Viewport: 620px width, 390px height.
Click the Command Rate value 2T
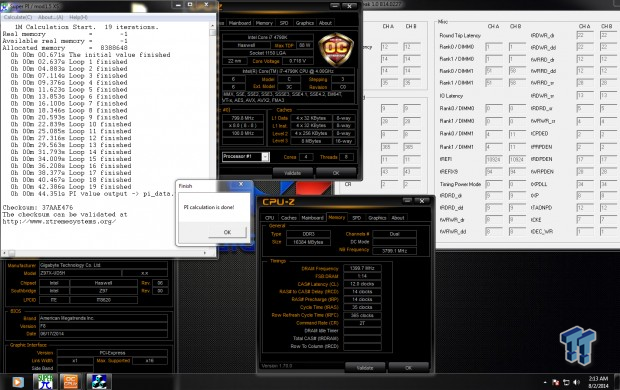[x=362, y=323]
